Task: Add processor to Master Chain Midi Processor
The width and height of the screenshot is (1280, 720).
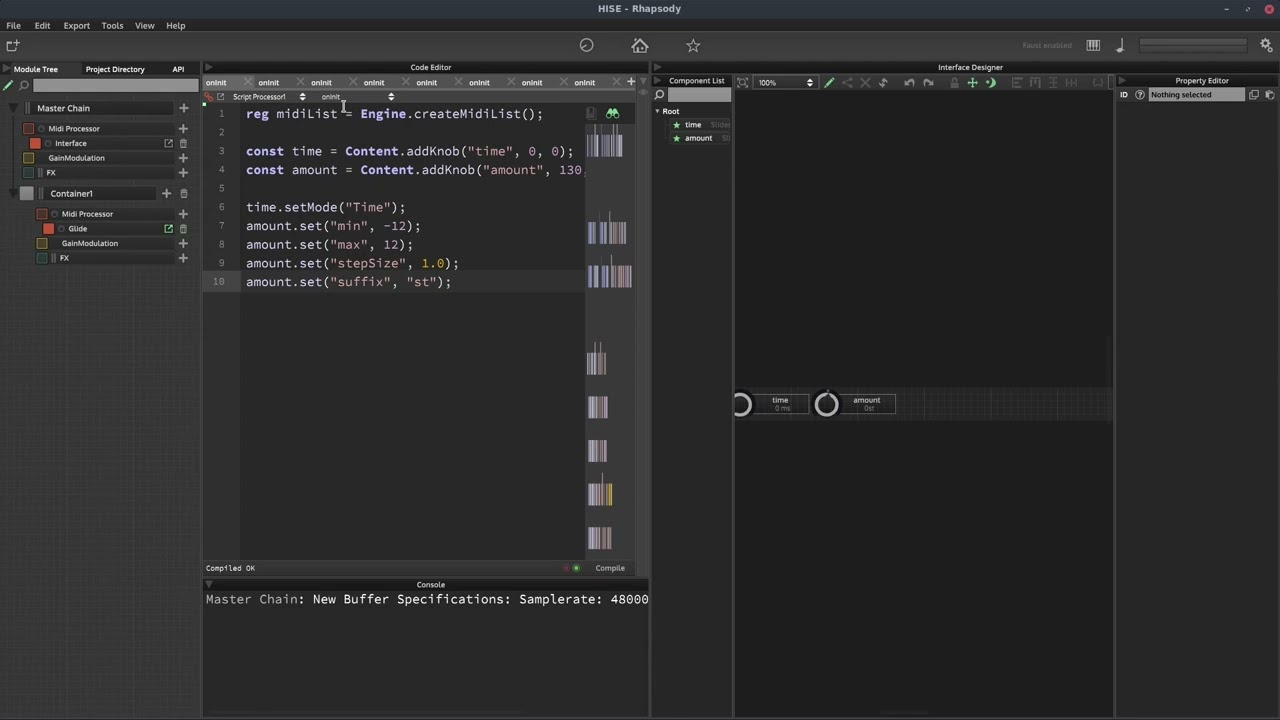Action: click(183, 128)
